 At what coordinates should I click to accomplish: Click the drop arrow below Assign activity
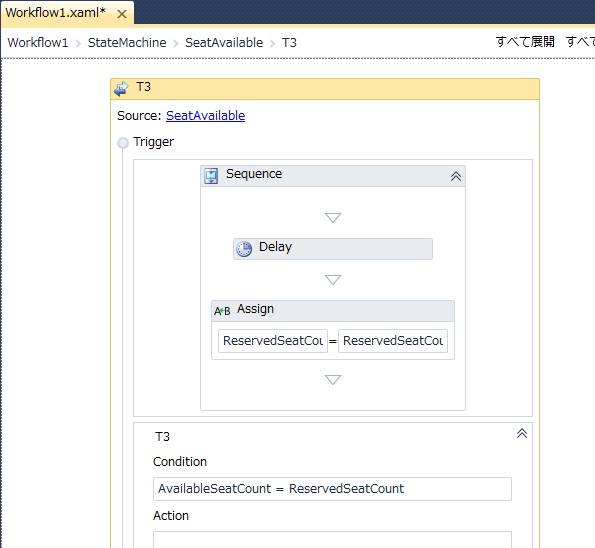pos(333,380)
